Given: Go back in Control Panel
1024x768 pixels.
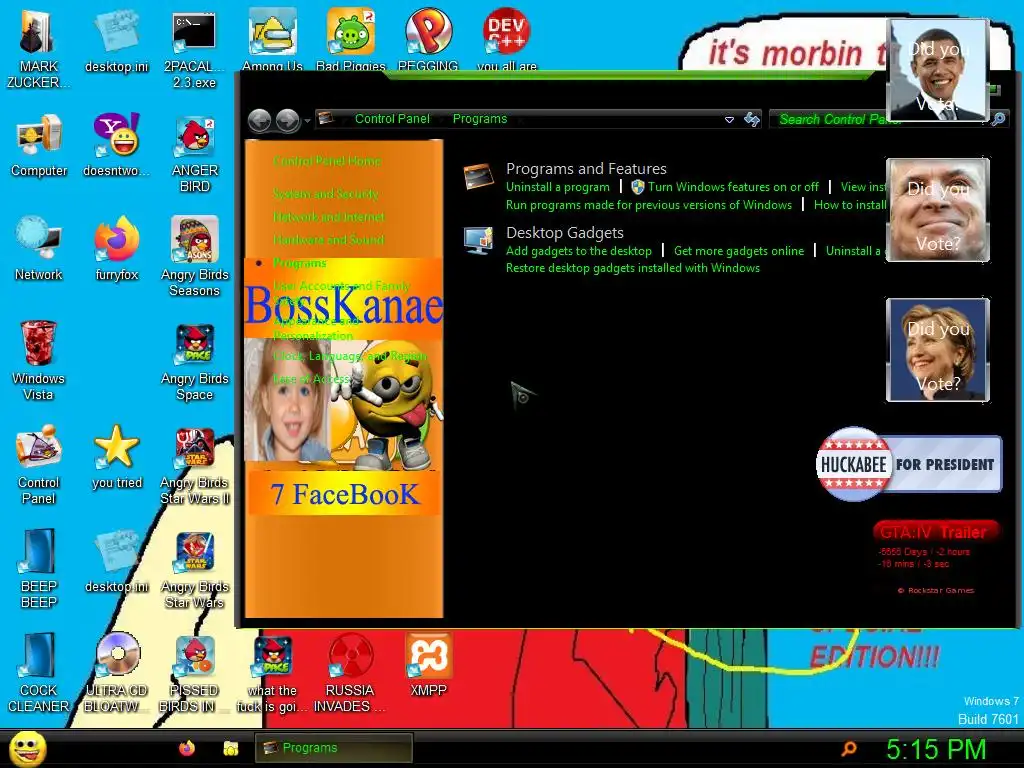Looking at the screenshot, I should (x=260, y=120).
